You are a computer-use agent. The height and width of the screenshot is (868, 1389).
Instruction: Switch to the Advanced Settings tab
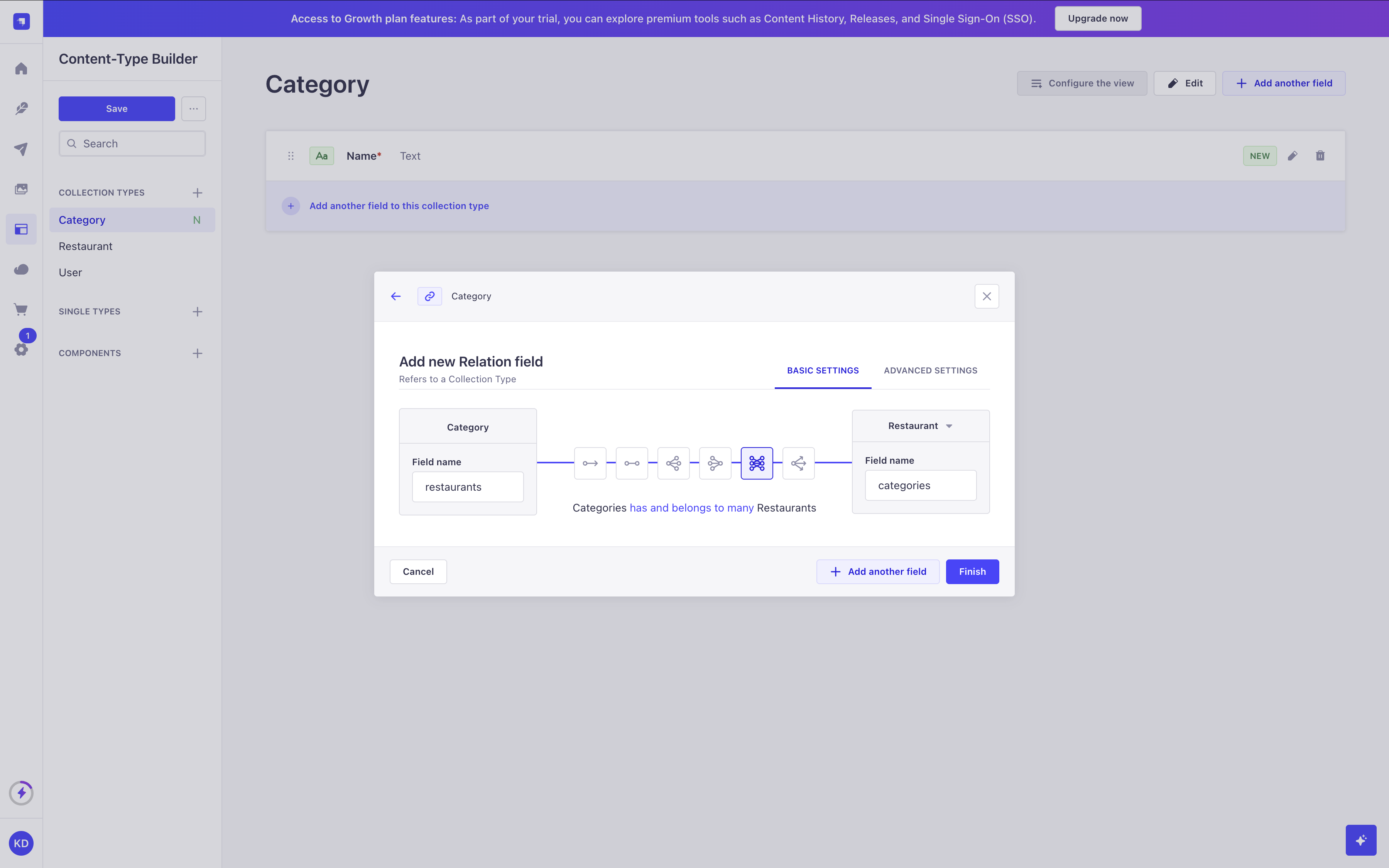tap(930, 370)
